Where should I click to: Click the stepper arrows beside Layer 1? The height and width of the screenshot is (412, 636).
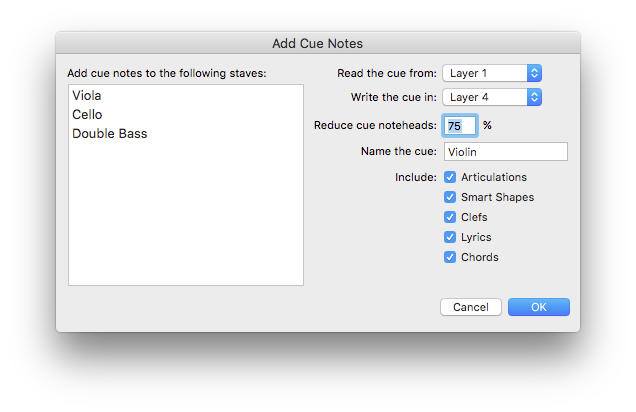[x=535, y=73]
